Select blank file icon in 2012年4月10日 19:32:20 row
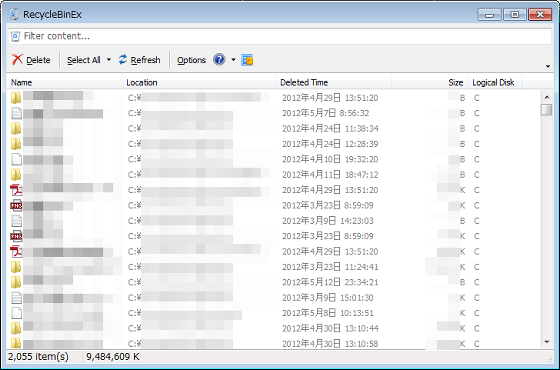This screenshot has height=370, width=560. click(x=16, y=159)
